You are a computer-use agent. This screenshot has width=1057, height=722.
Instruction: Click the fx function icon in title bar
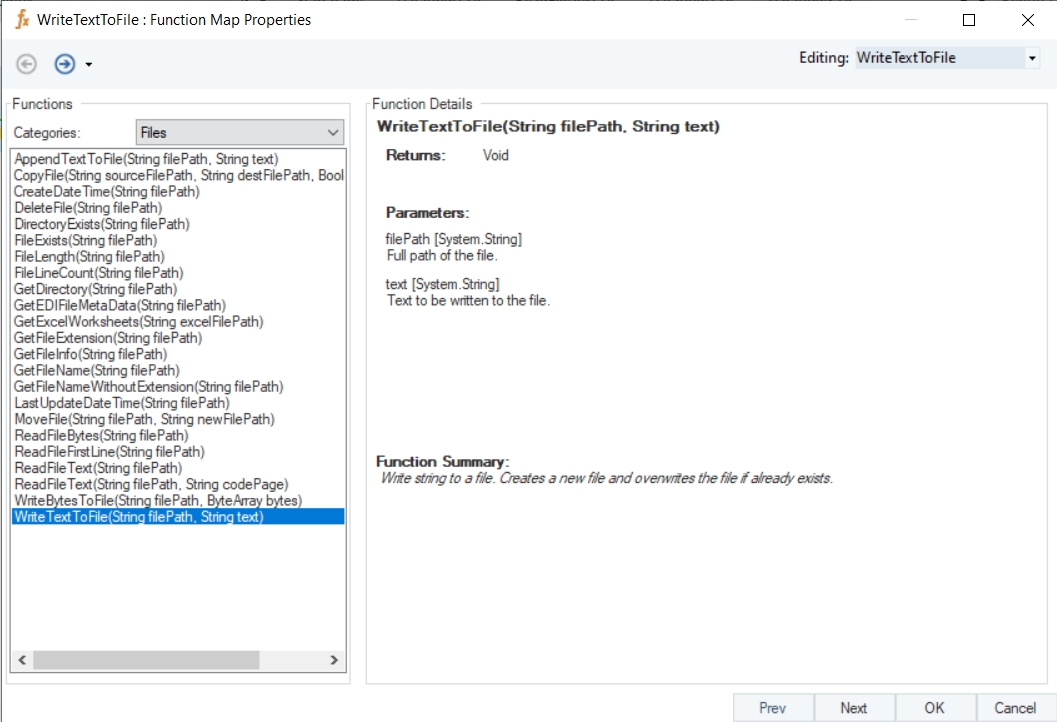pos(22,20)
